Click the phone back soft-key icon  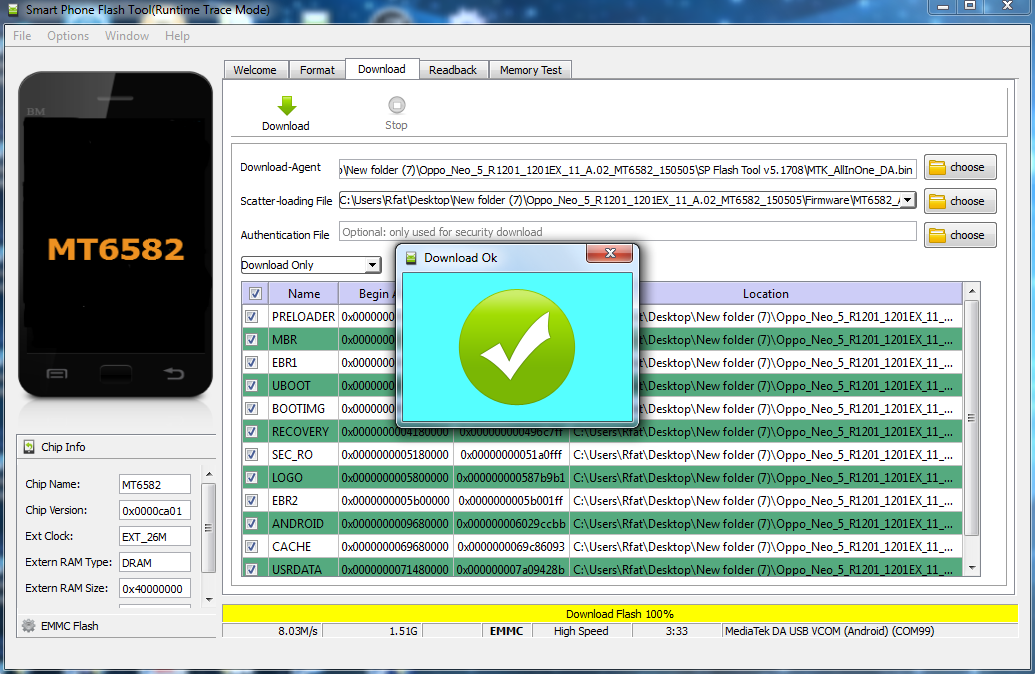coord(174,374)
